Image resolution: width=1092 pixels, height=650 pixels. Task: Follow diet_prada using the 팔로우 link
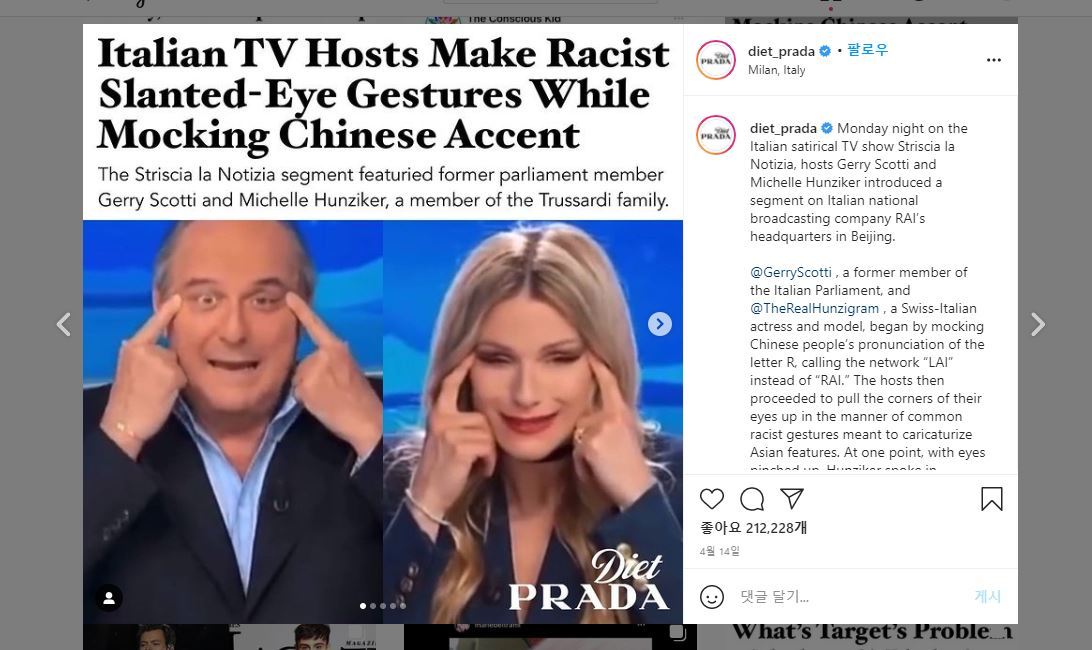click(x=867, y=50)
